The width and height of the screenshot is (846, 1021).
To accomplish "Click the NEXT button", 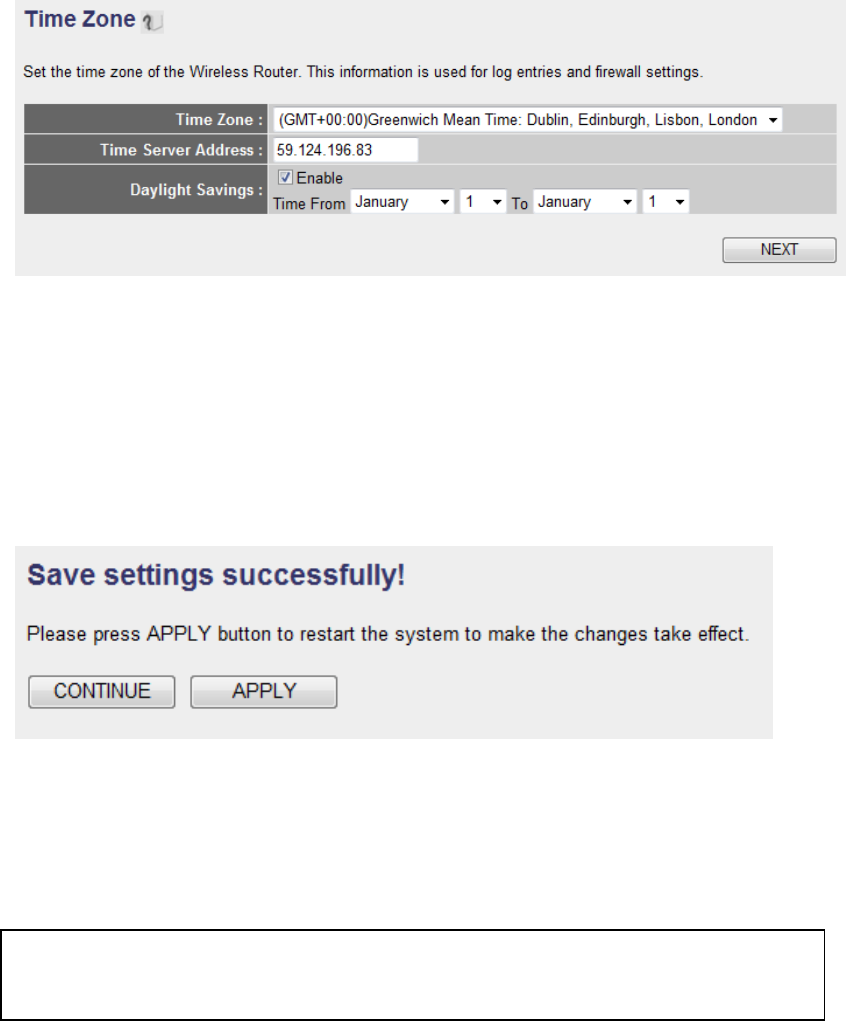I will pos(779,250).
